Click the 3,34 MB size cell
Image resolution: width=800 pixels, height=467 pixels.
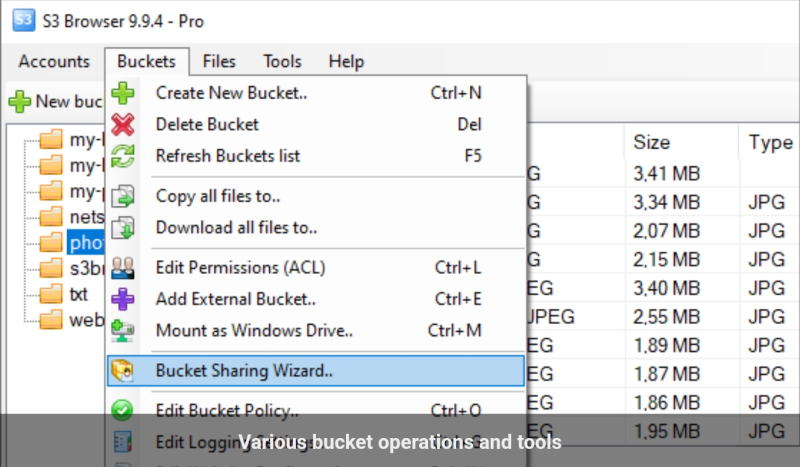click(666, 203)
